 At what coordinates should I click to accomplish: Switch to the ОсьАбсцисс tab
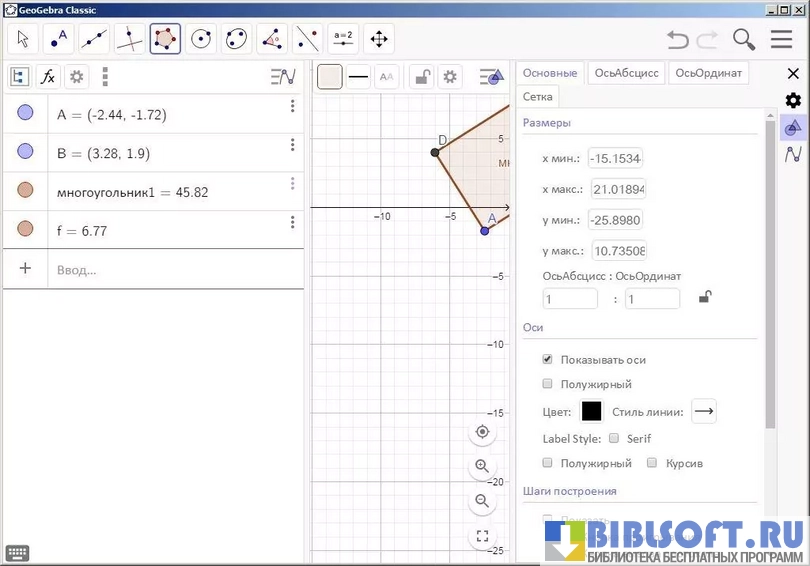(x=626, y=73)
